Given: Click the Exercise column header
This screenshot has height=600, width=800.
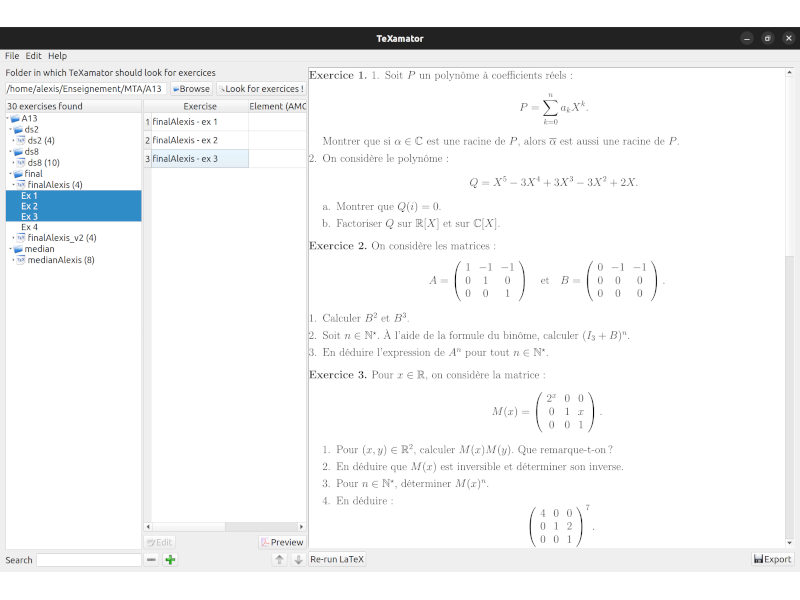Looking at the screenshot, I should coord(199,106).
